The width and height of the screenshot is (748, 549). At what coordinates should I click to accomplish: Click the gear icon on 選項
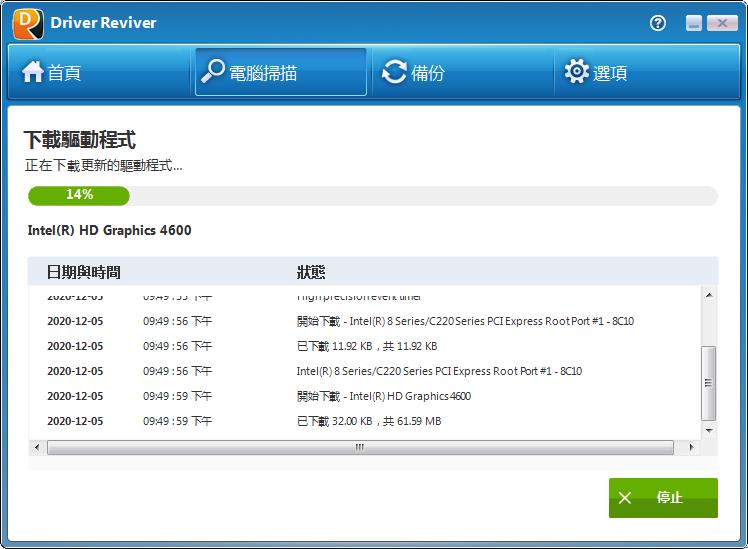576,72
